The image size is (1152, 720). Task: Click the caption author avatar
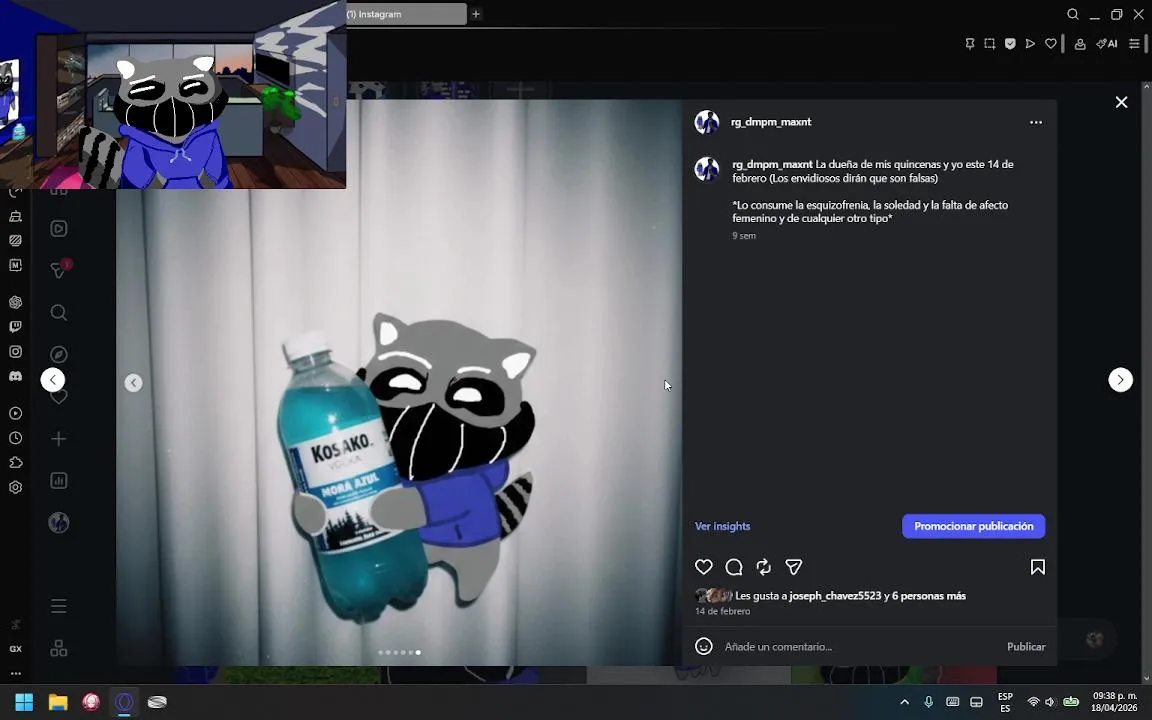coord(707,169)
